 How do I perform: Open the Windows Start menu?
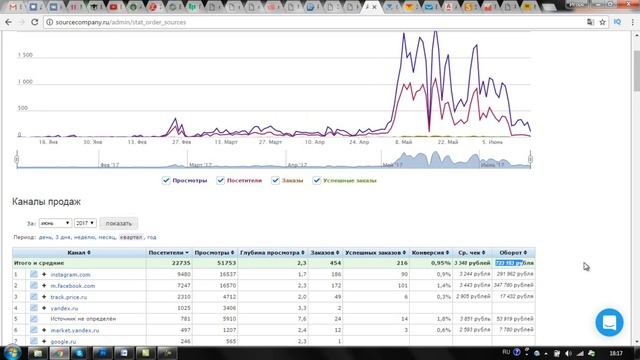click(12, 352)
